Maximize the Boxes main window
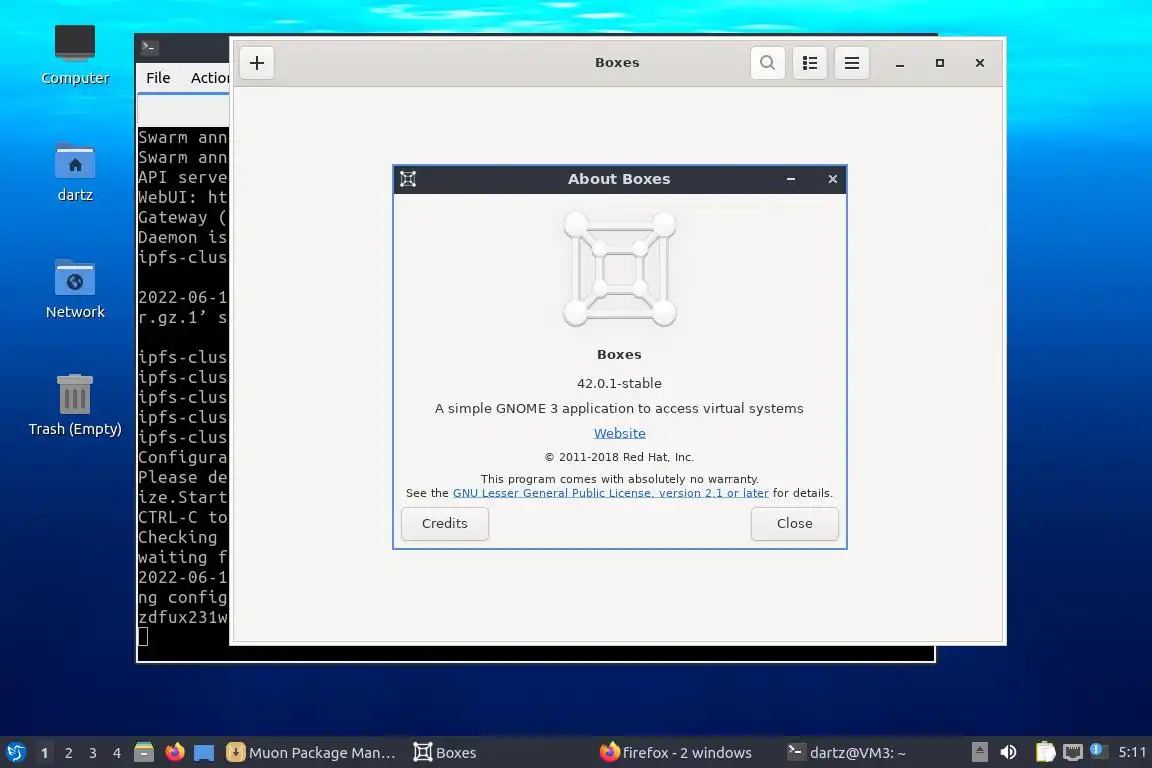The width and height of the screenshot is (1152, 768). tap(940, 63)
